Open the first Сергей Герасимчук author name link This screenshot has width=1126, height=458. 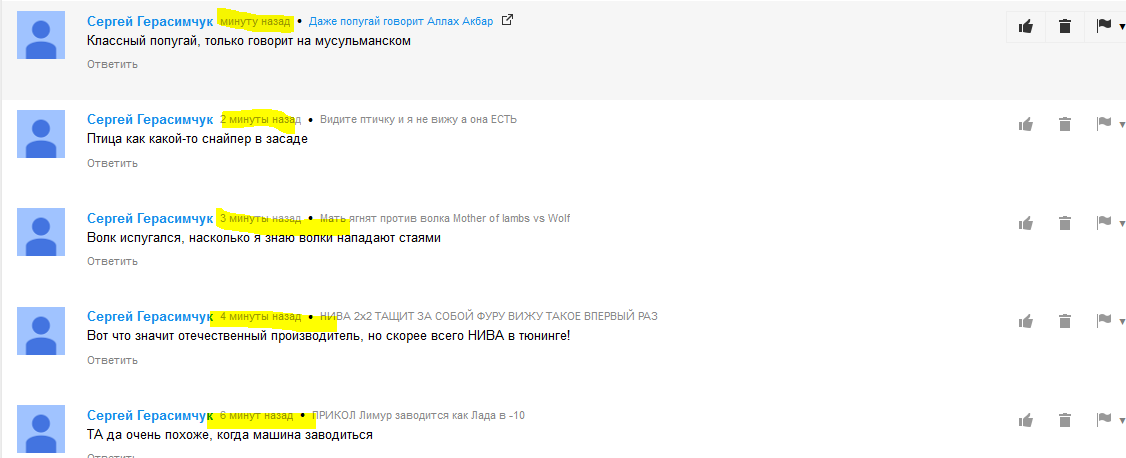pos(150,21)
